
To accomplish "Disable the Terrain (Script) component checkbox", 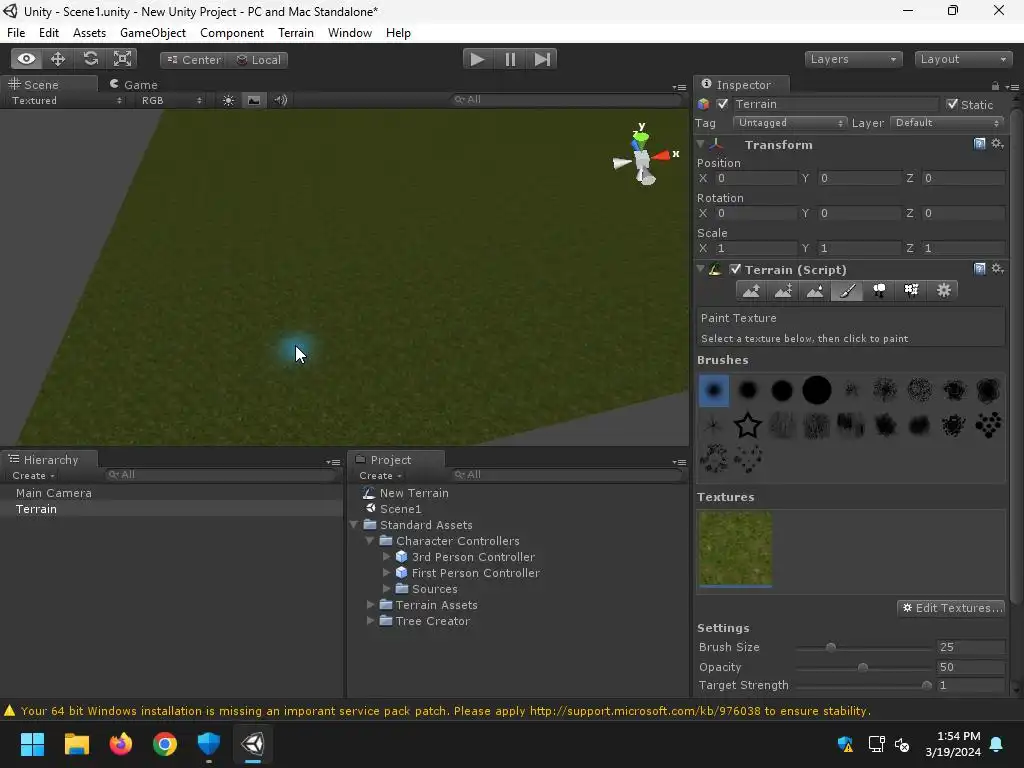I will [735, 269].
